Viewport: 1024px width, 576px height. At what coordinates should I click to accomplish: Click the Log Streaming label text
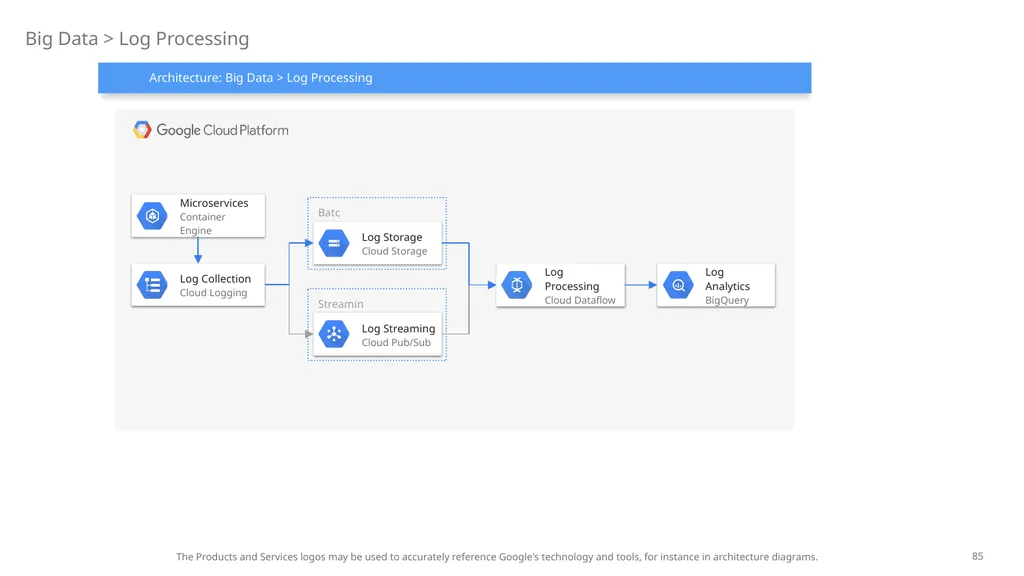pyautogui.click(x=398, y=328)
